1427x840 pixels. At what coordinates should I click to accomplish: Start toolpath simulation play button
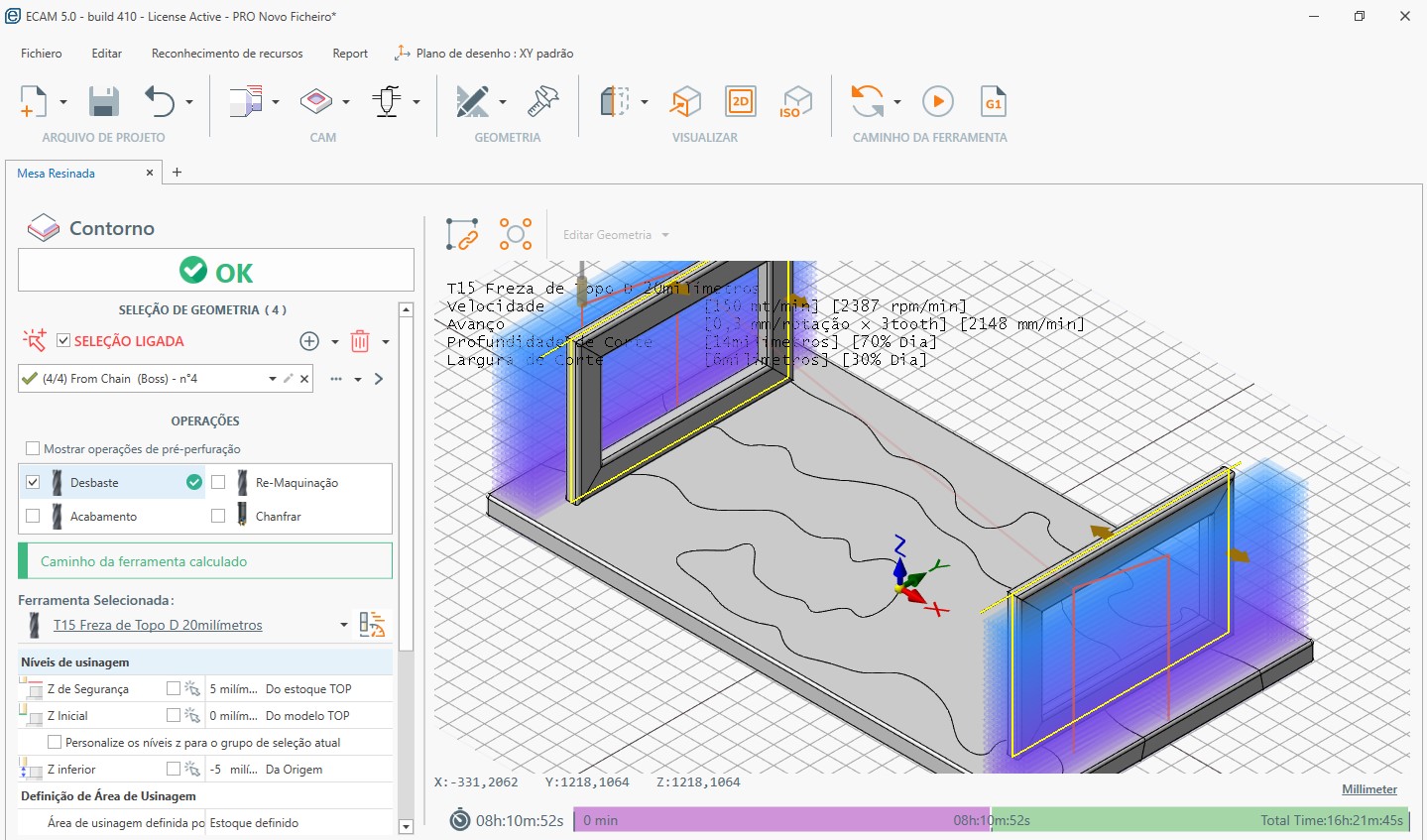[x=937, y=101]
